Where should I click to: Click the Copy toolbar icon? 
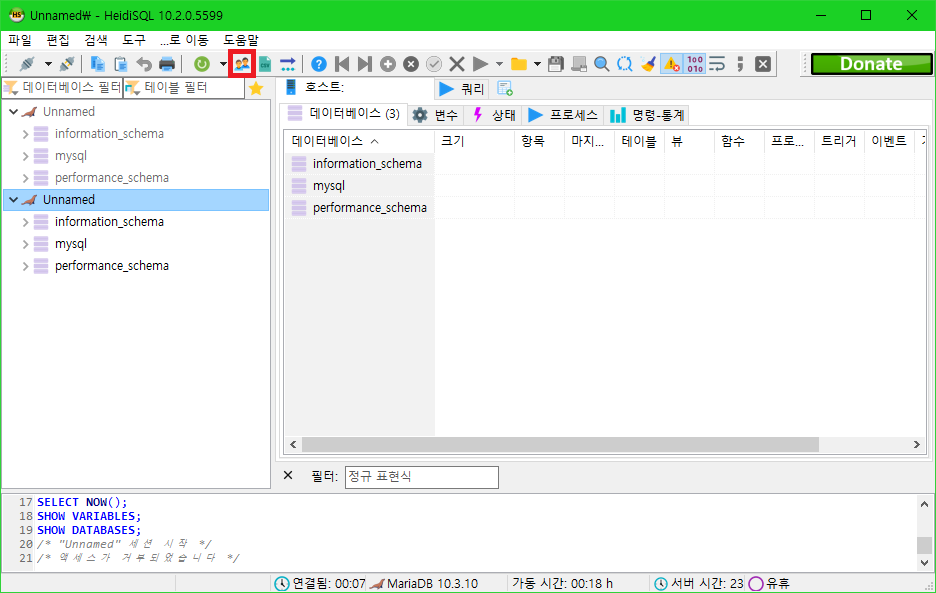tap(97, 64)
